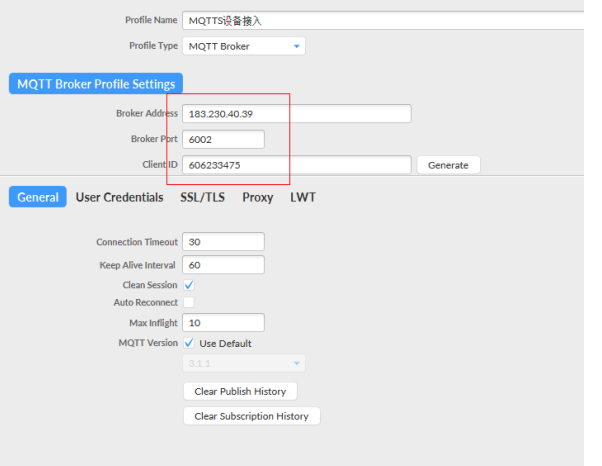This screenshot has width=602, height=466.
Task: Select the MQTT Broker Profile Settings header
Action: click(96, 84)
